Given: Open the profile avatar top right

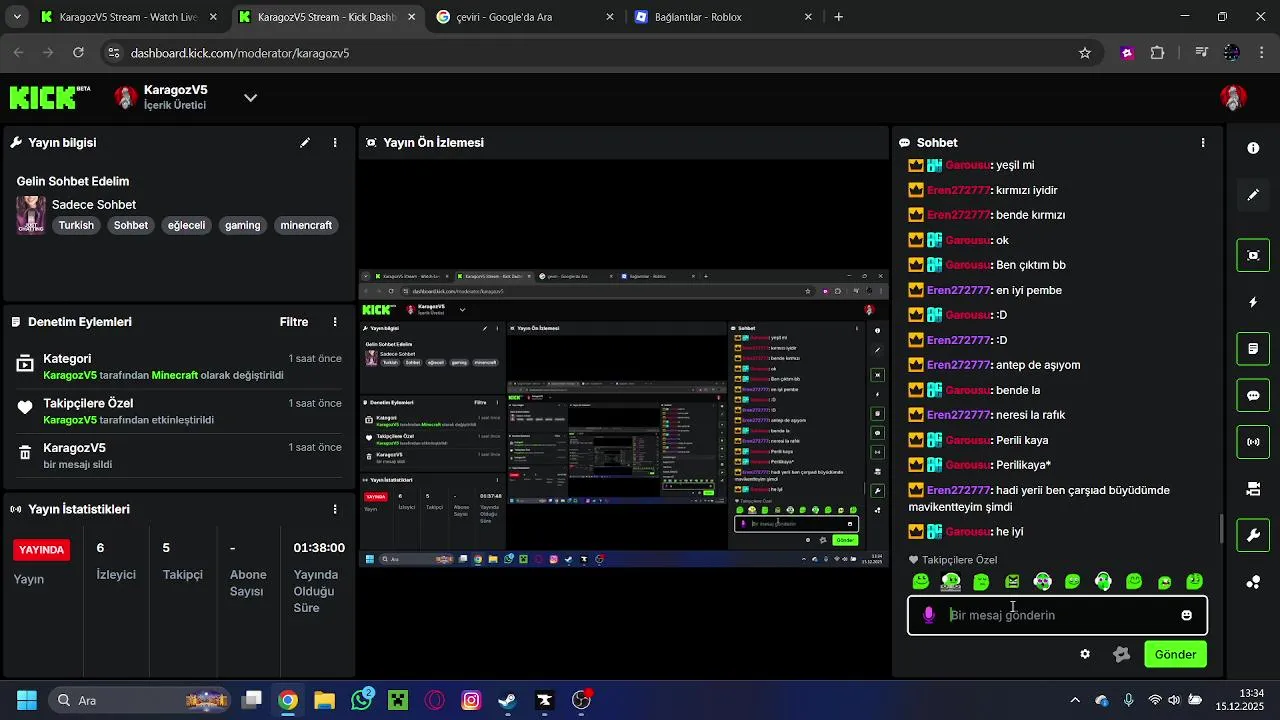Looking at the screenshot, I should 1234,97.
